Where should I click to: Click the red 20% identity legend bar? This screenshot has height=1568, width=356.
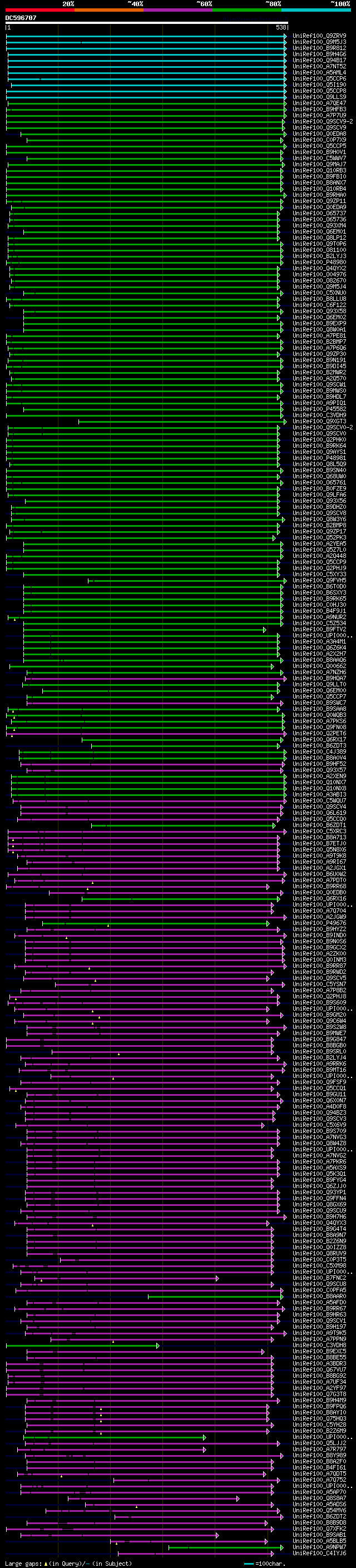pyautogui.click(x=39, y=10)
